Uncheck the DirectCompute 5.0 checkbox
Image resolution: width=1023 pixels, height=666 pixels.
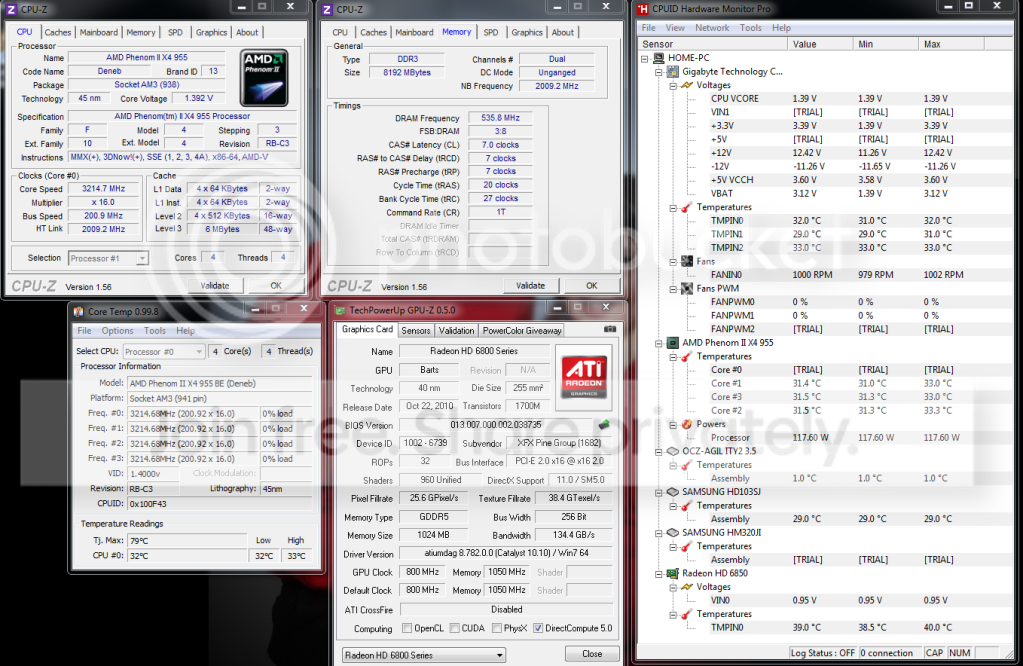538,628
